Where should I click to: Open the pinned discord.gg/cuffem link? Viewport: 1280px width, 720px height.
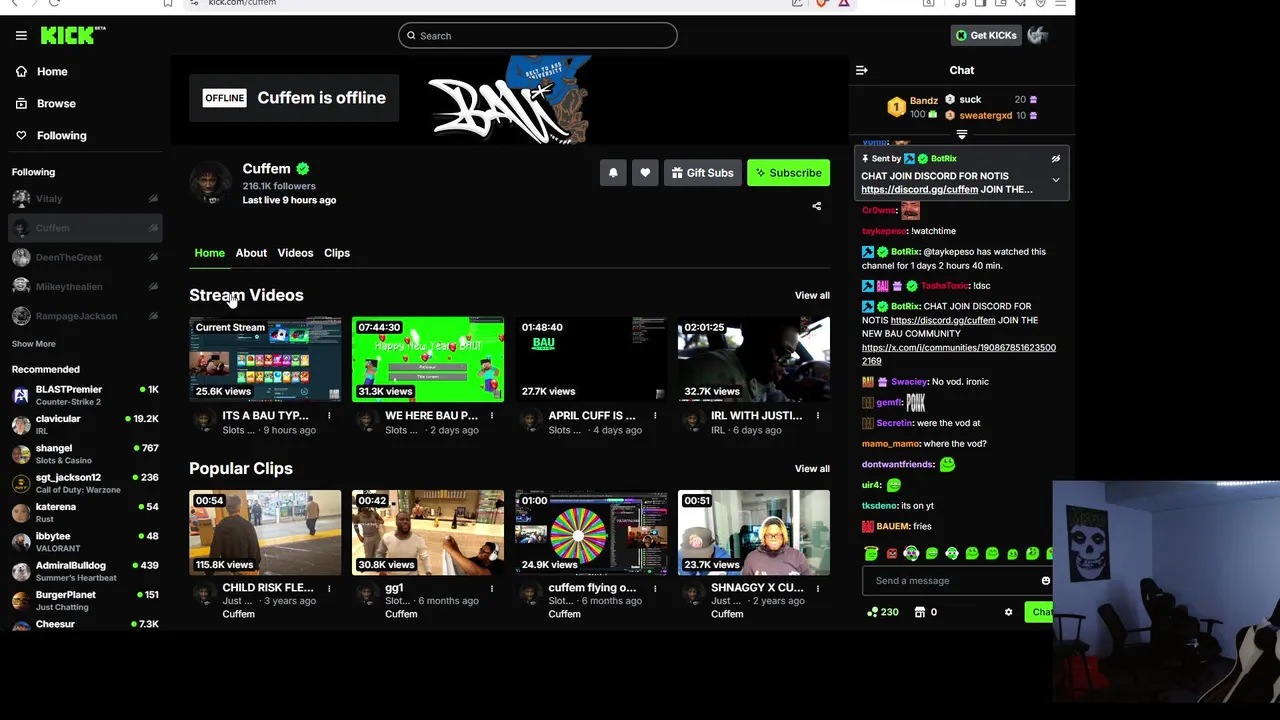919,190
